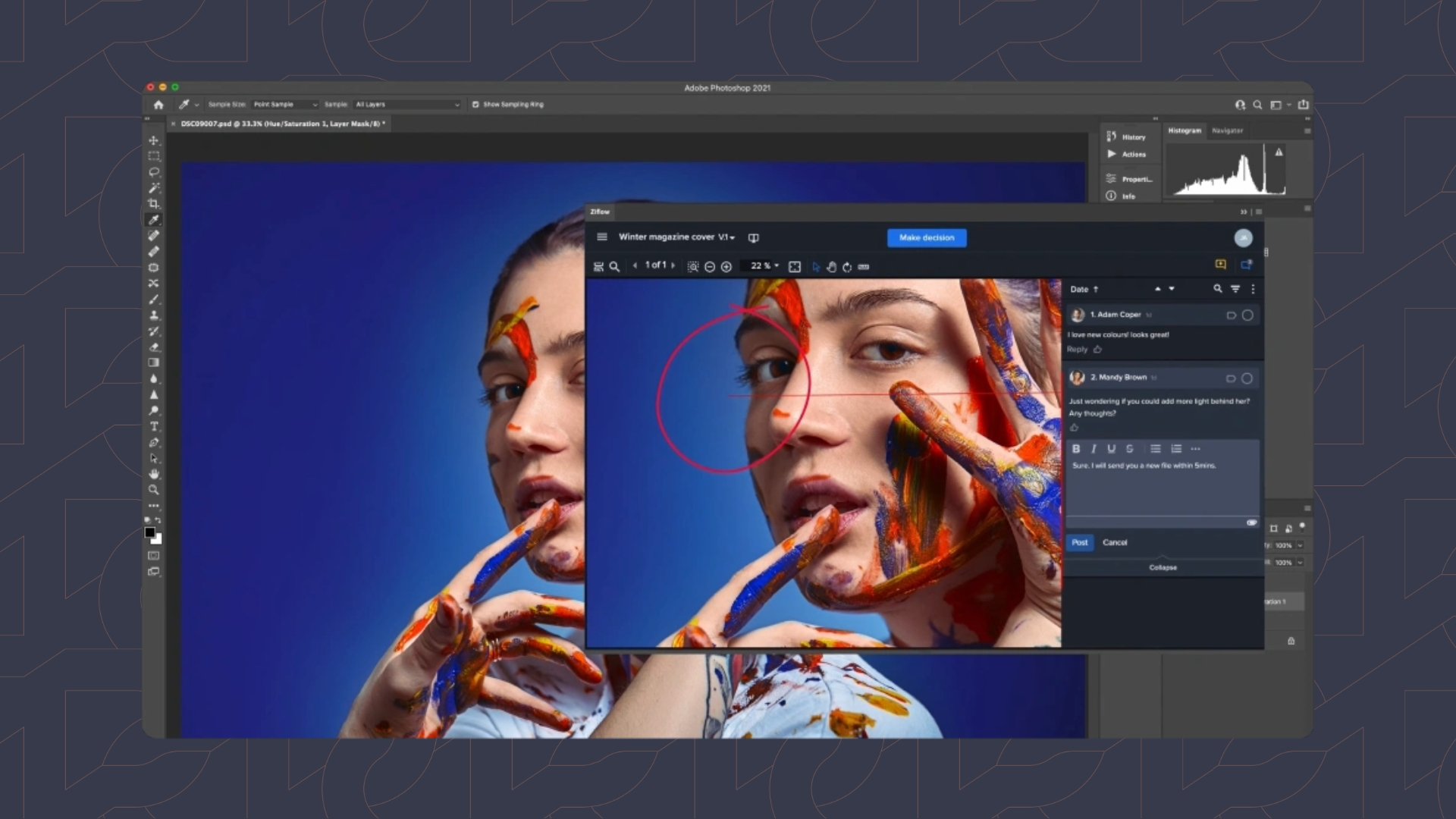This screenshot has height=819, width=1456.
Task: Go to Photoshop Home screen
Action: click(158, 105)
